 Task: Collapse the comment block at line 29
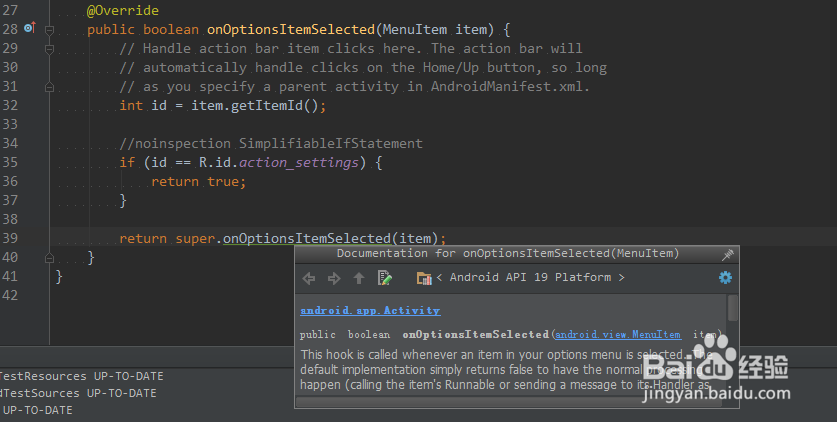coord(49,49)
